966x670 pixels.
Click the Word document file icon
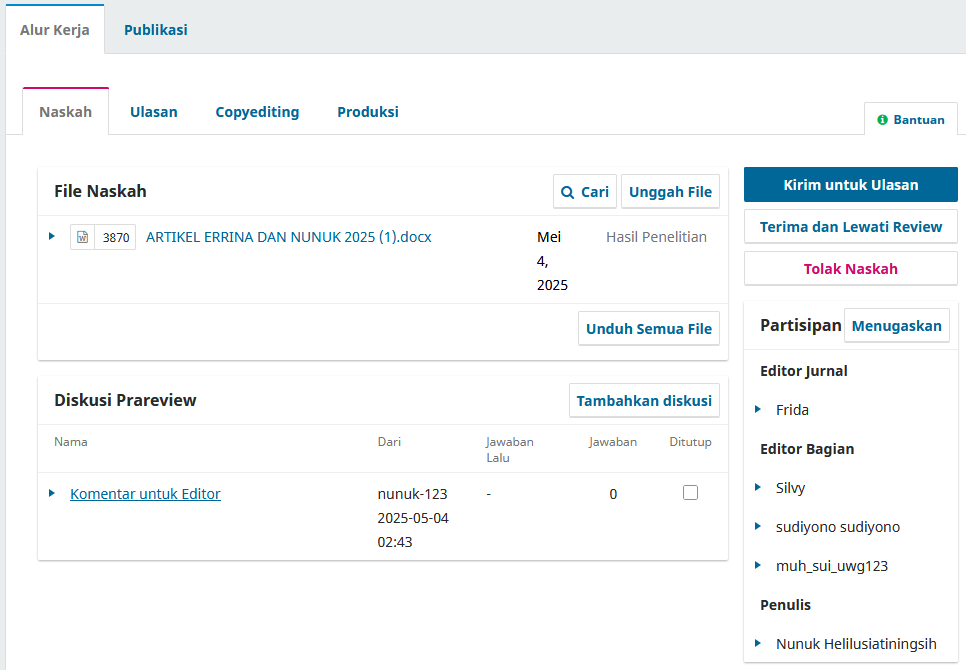click(83, 237)
